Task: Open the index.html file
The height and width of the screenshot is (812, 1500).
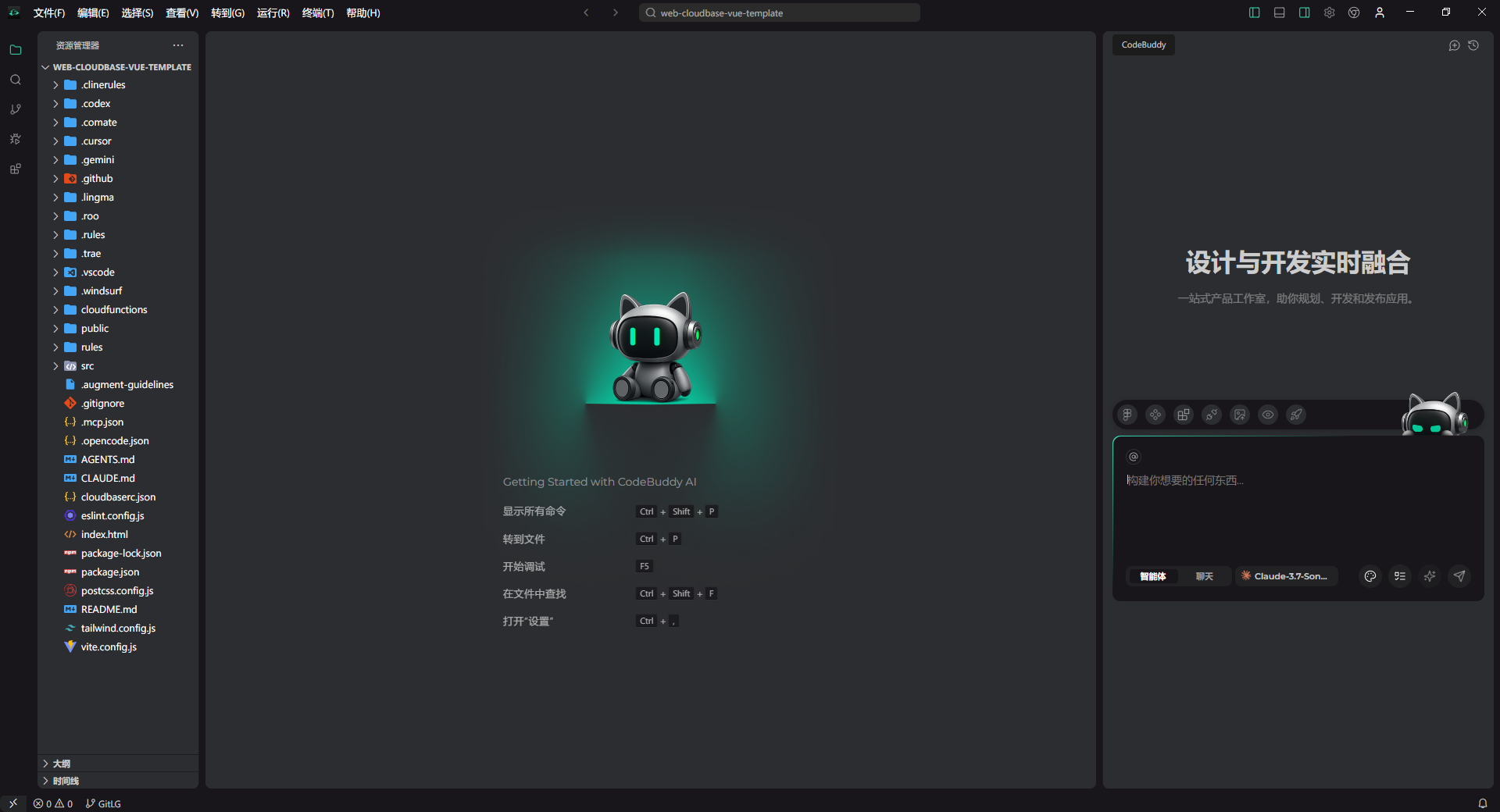Action: [118, 535]
